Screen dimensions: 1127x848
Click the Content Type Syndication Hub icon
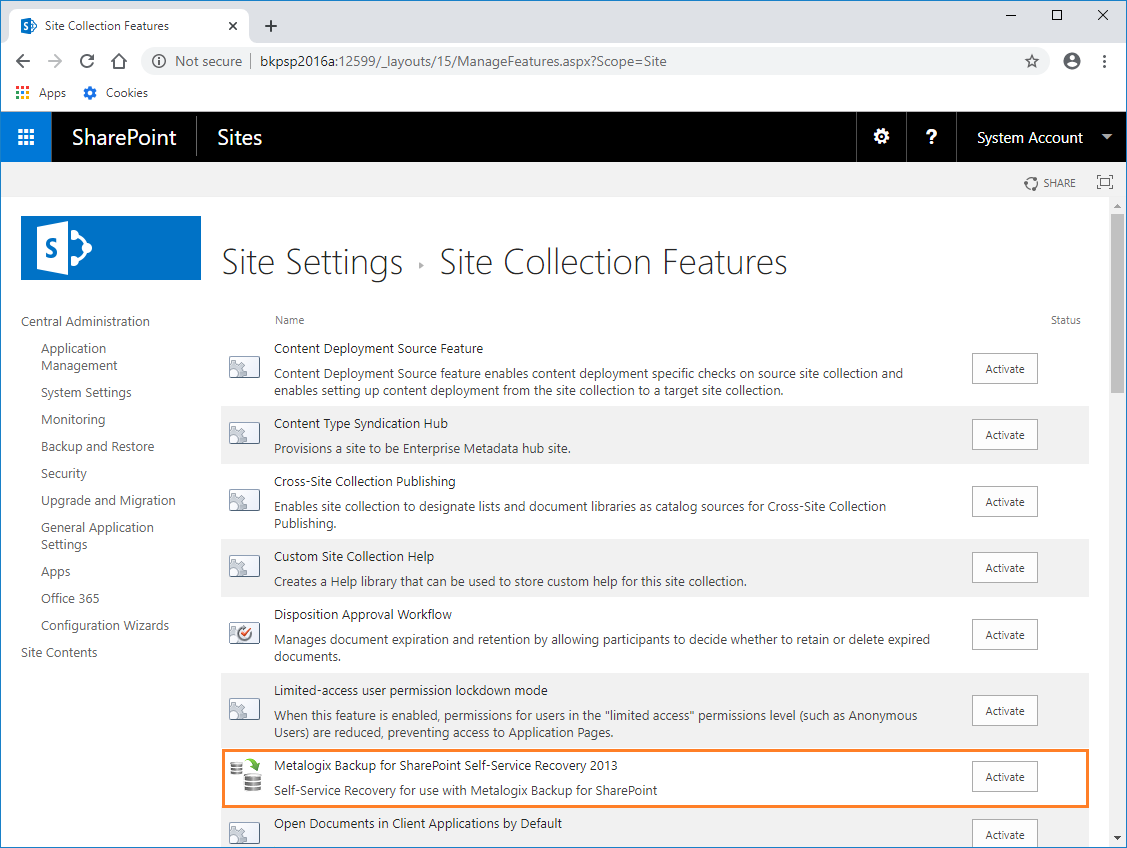[x=244, y=433]
